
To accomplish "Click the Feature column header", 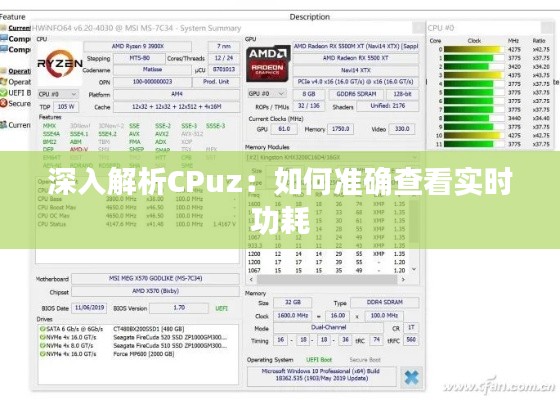I will (x=13, y=17).
